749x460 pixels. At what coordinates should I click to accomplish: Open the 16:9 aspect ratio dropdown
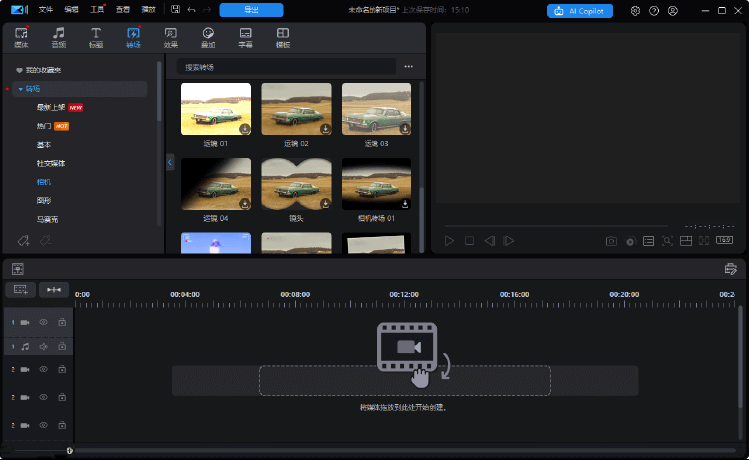tap(724, 241)
